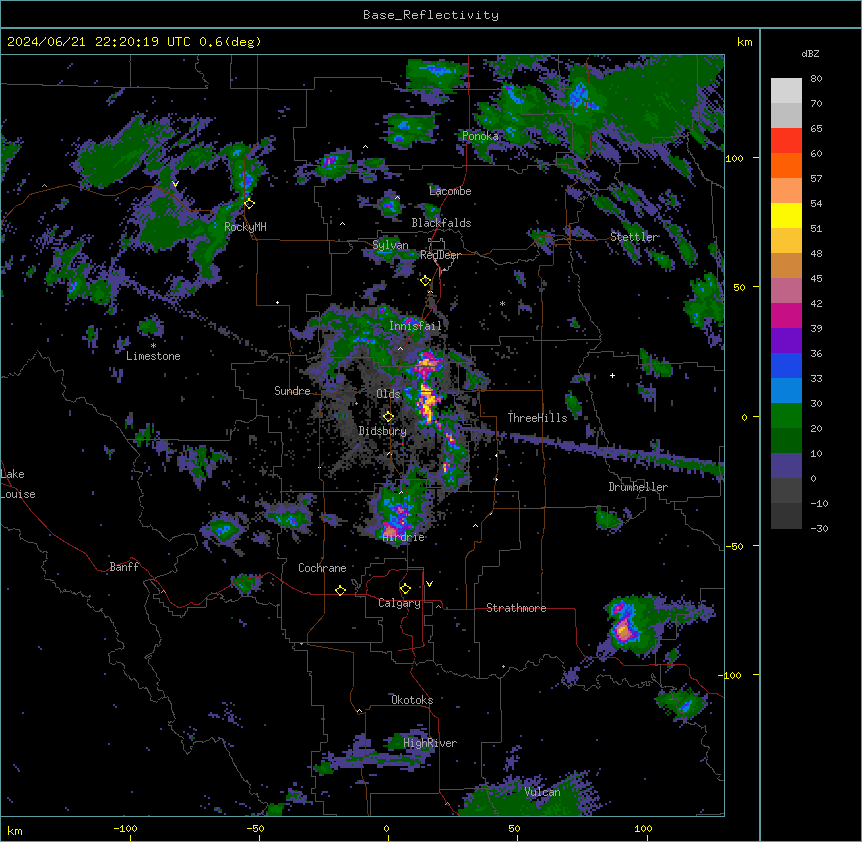The height and width of the screenshot is (842, 862).
Task: Select the Innisfail city label
Action: (x=415, y=326)
